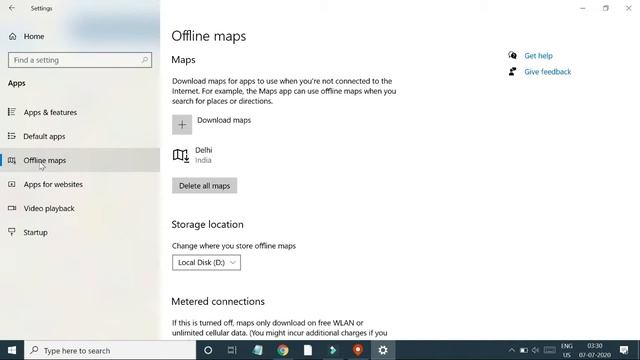Click the touch keyboard icon in tray

549,350
